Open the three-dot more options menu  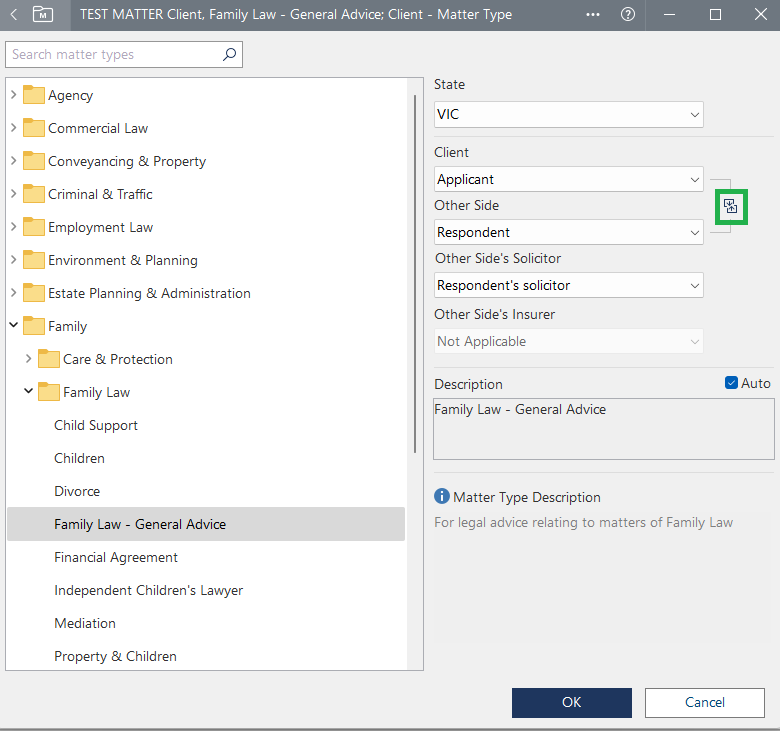(593, 15)
